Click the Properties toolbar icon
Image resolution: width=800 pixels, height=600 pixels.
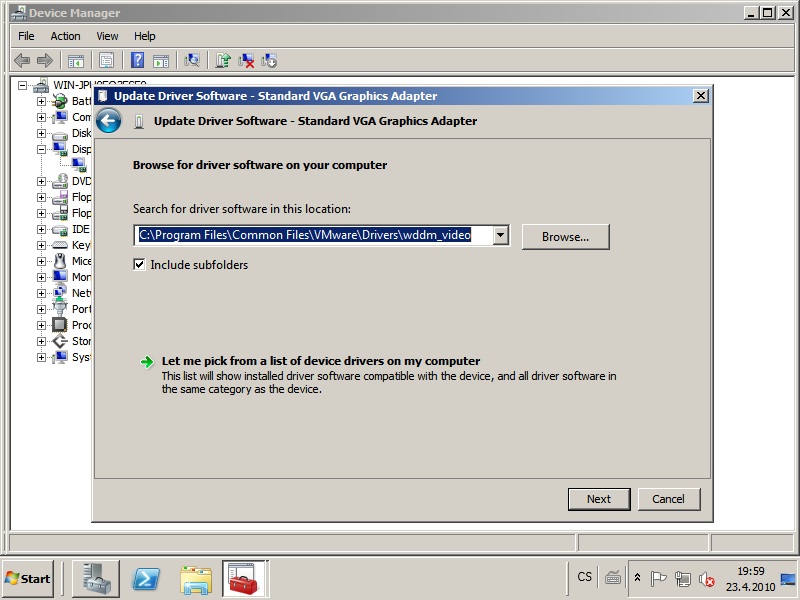(106, 60)
